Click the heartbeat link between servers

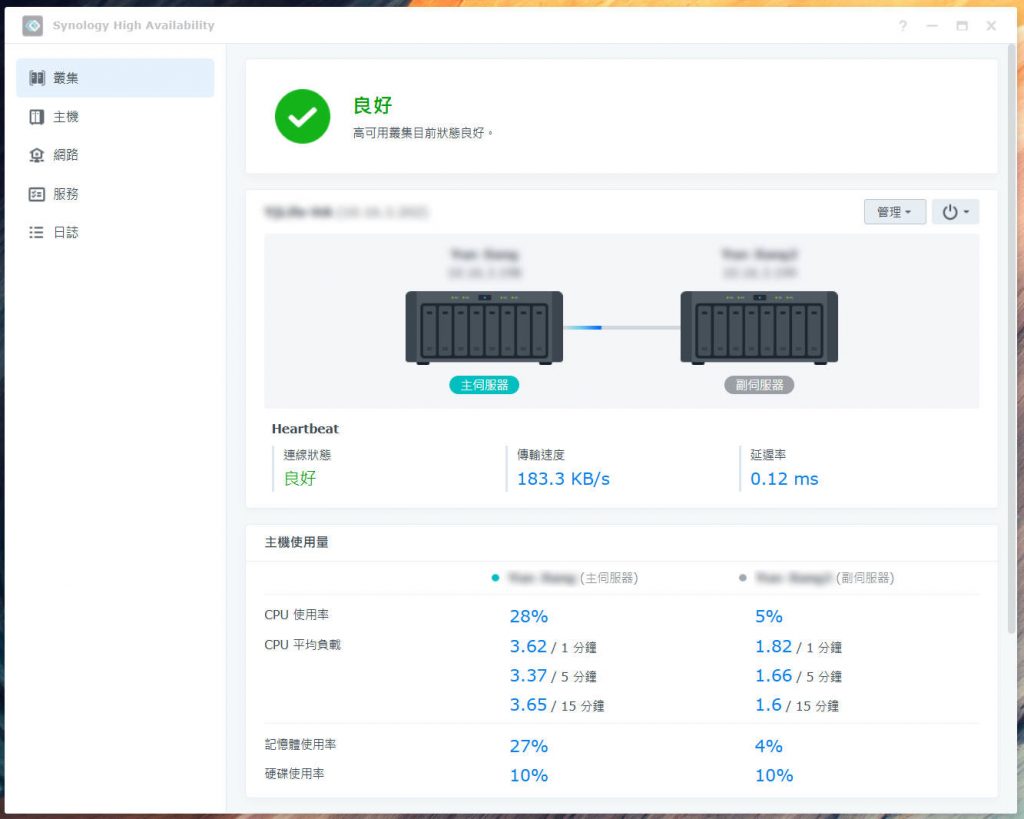622,328
